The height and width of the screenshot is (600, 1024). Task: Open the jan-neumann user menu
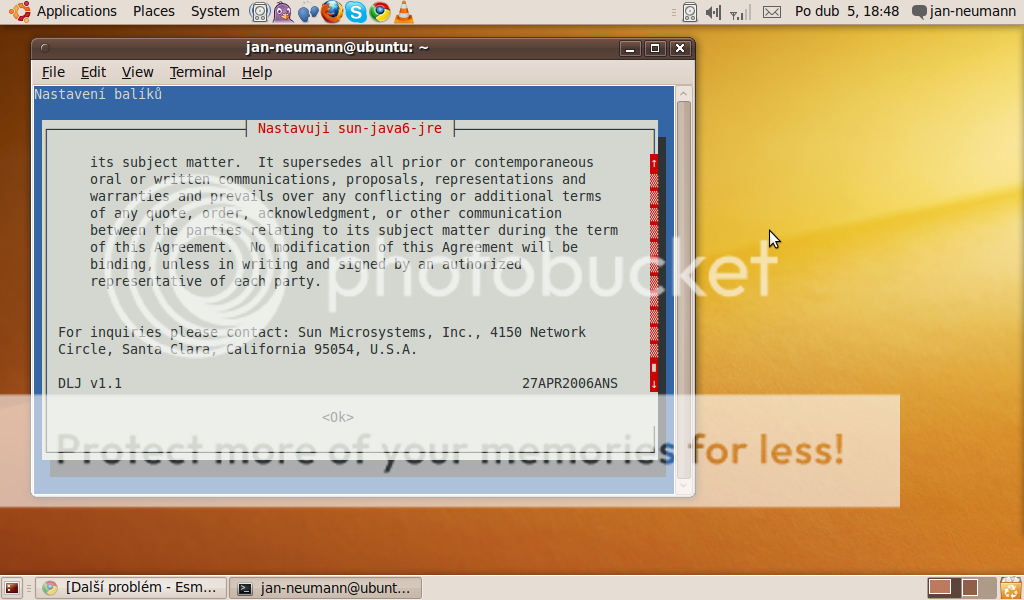963,11
